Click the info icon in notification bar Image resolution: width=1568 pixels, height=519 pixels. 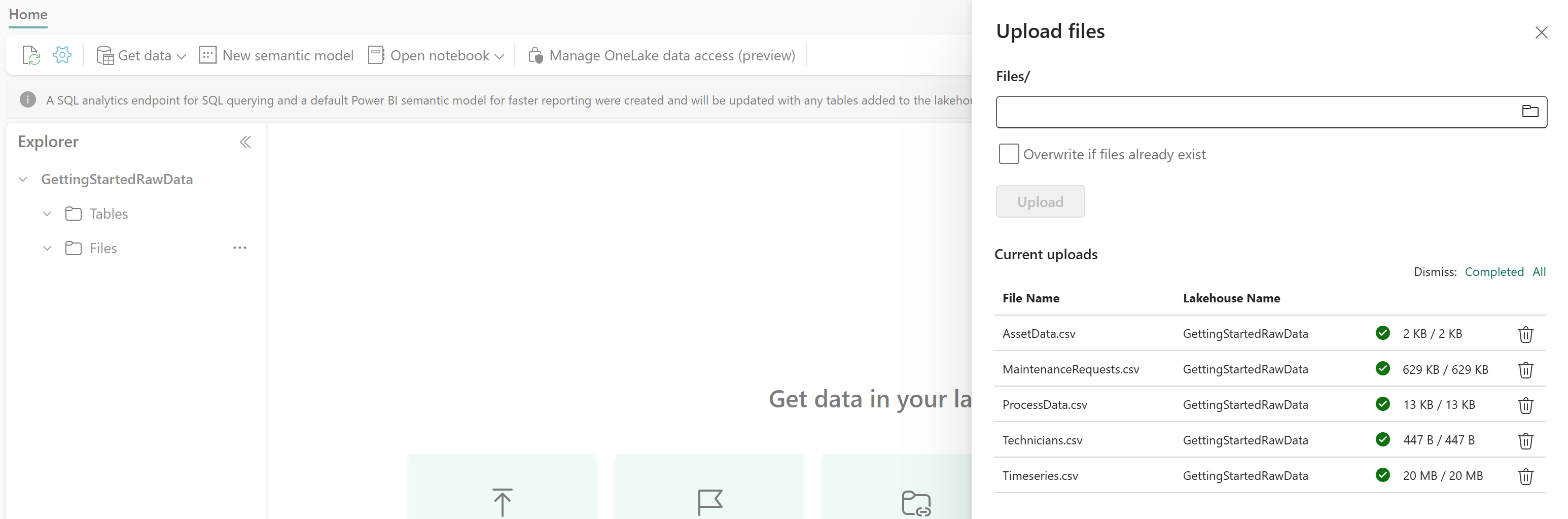[x=28, y=99]
